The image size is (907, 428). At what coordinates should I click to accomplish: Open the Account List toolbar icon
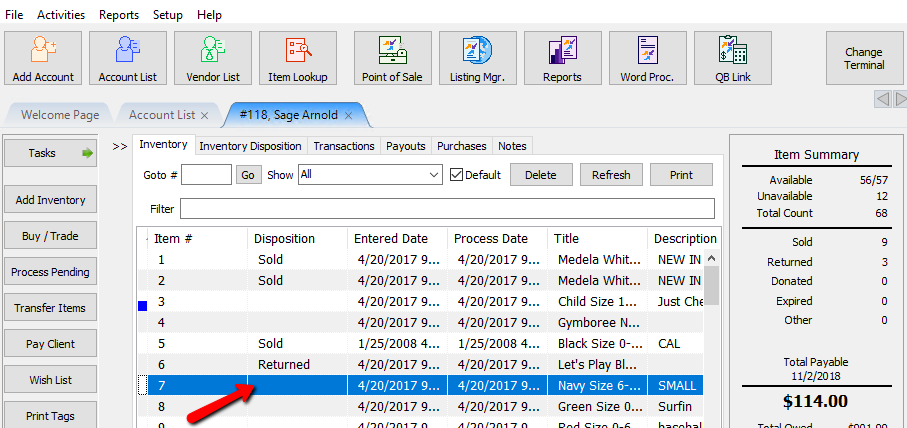click(x=128, y=58)
